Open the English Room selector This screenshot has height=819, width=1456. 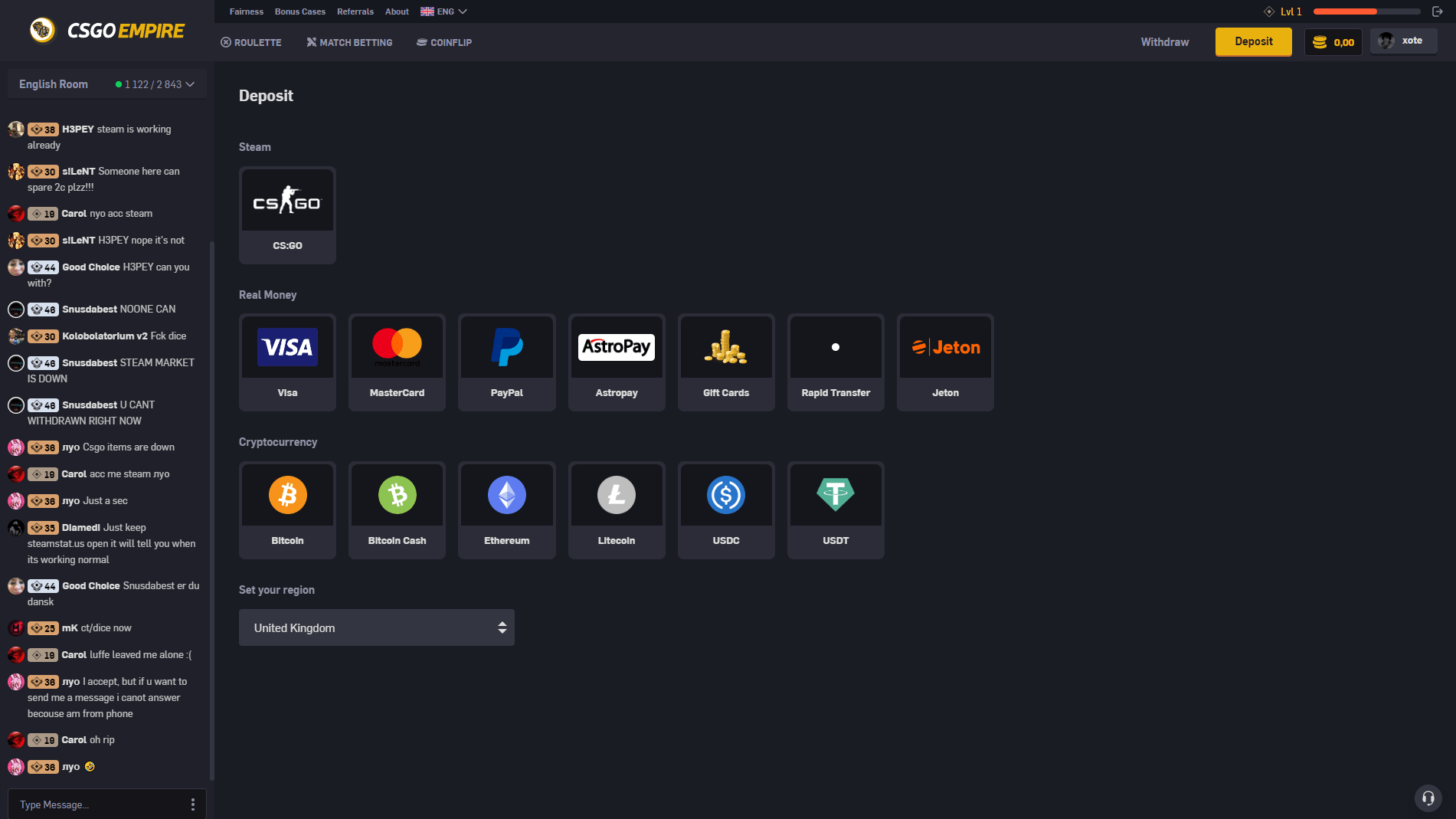[106, 84]
